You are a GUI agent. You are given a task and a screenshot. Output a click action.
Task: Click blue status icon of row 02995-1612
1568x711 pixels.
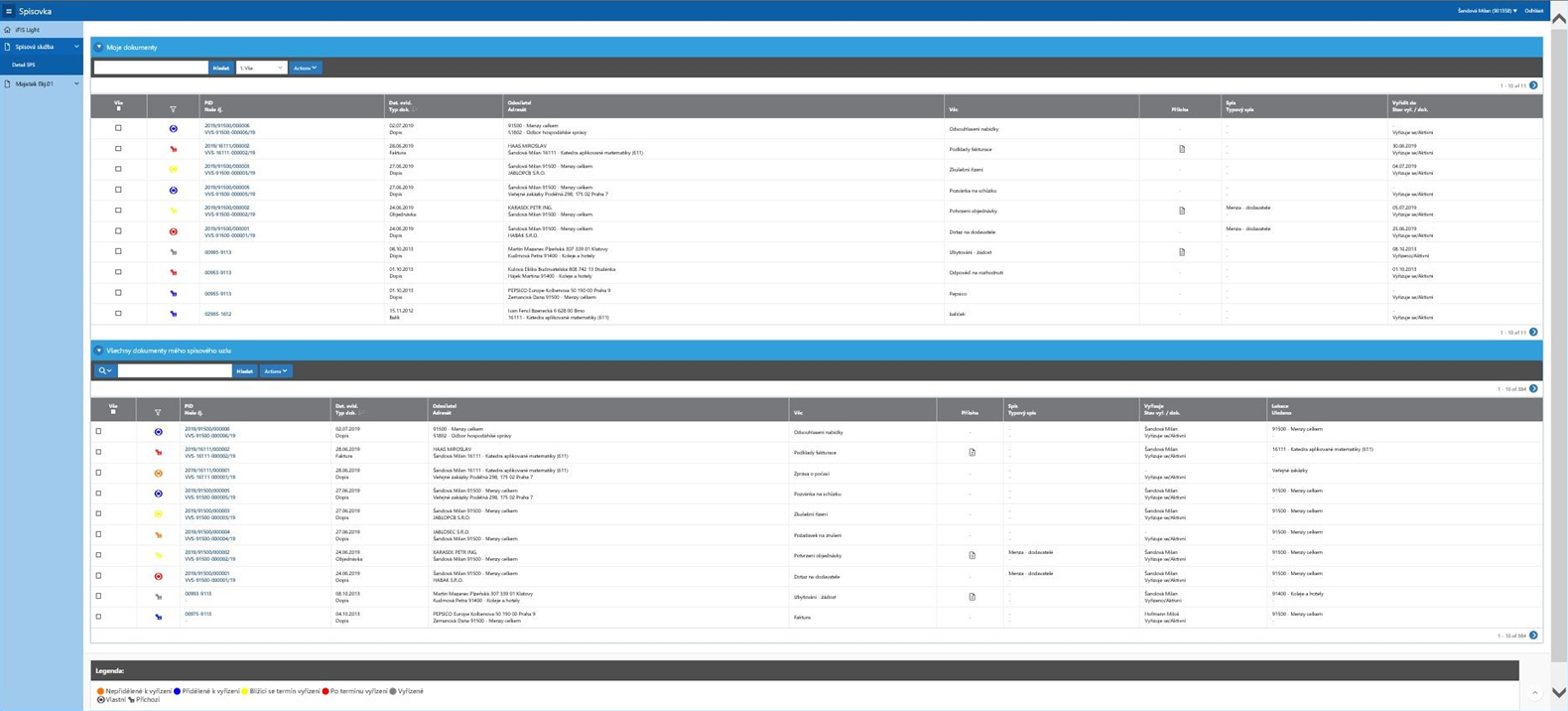[174, 314]
